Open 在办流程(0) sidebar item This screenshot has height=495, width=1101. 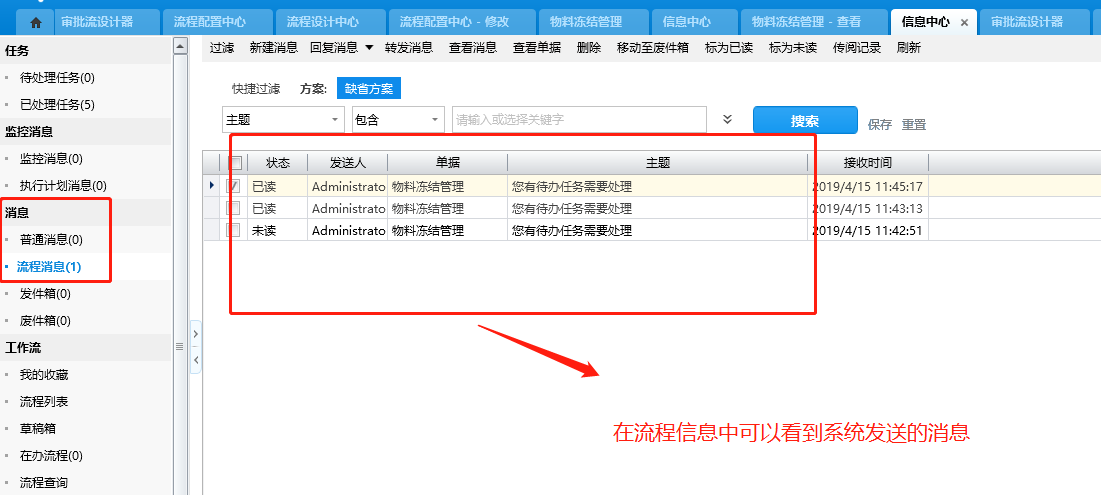[x=51, y=456]
